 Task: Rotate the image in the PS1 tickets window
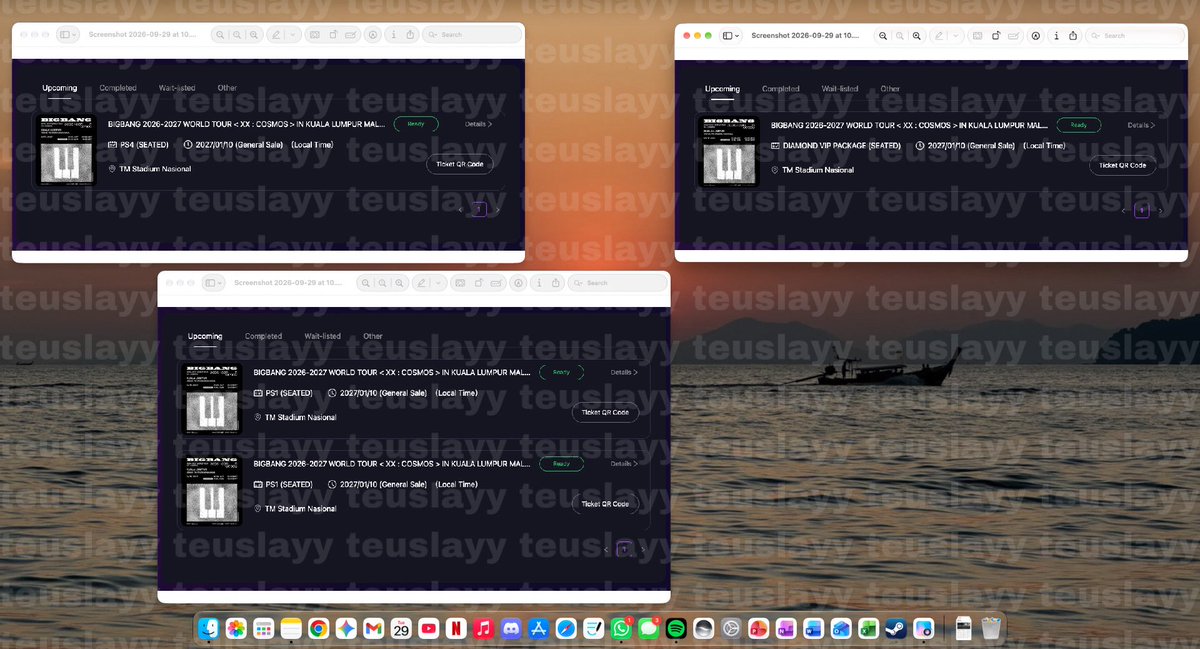(478, 283)
